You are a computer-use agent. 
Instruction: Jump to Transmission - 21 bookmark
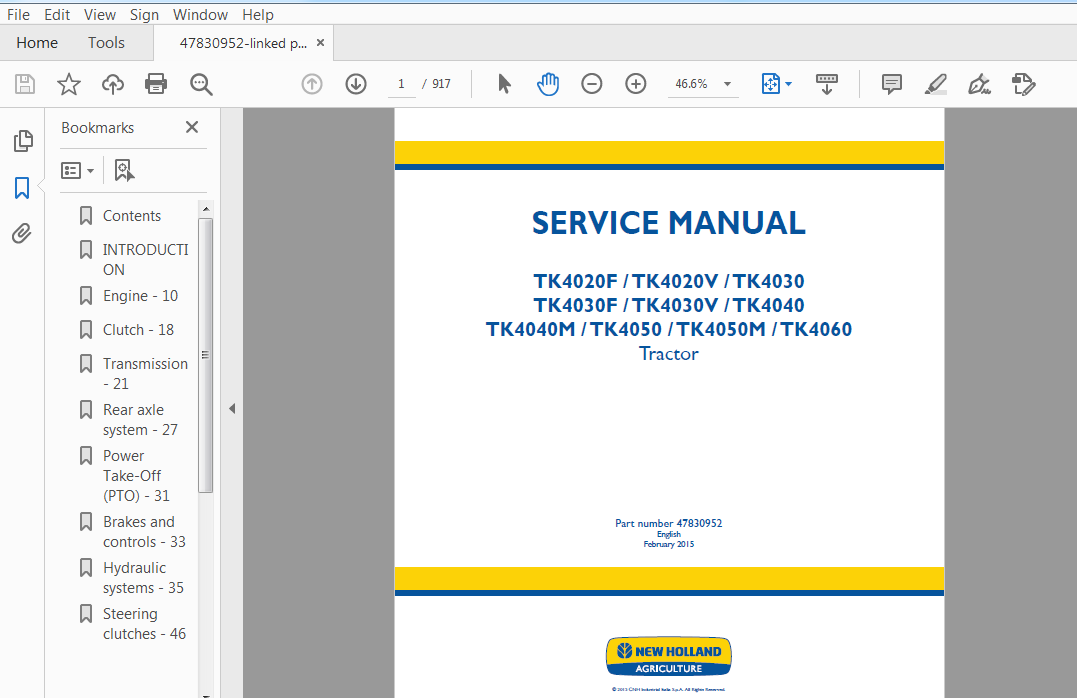pyautogui.click(x=145, y=373)
